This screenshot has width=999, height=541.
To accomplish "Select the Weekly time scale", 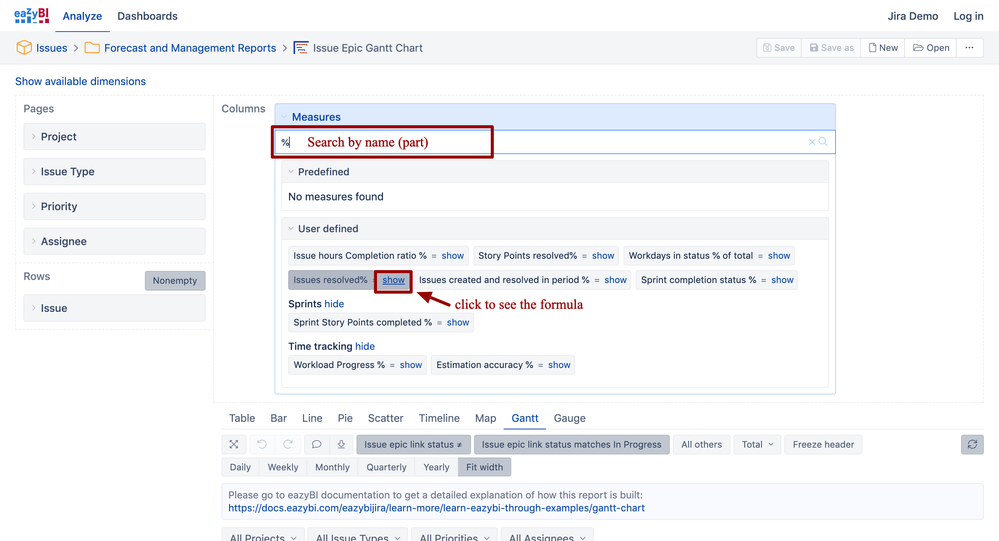I will tap(283, 467).
